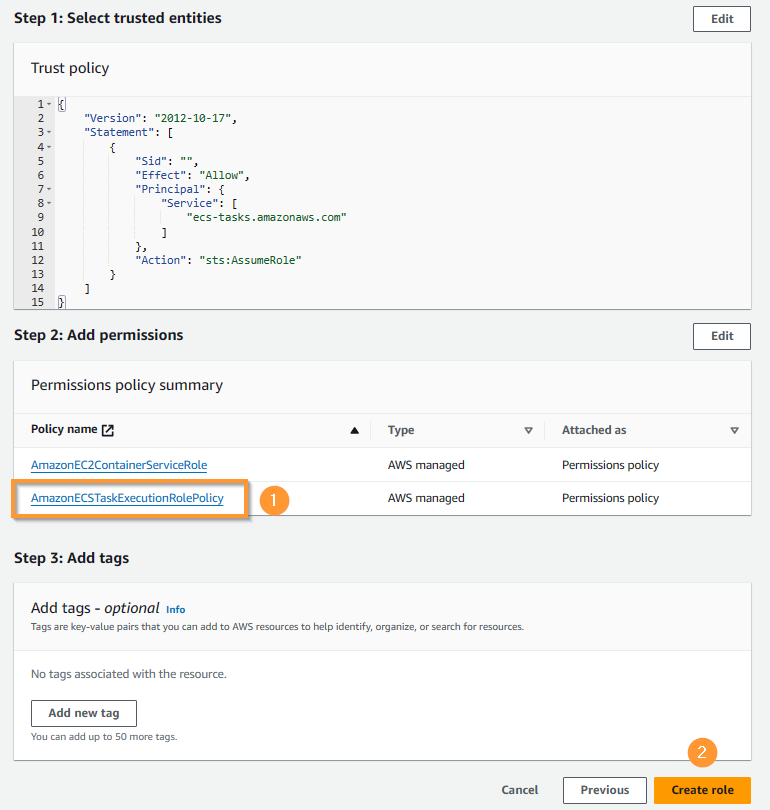Open AmazonEC2ContainerServiceRole policy link

click(119, 465)
